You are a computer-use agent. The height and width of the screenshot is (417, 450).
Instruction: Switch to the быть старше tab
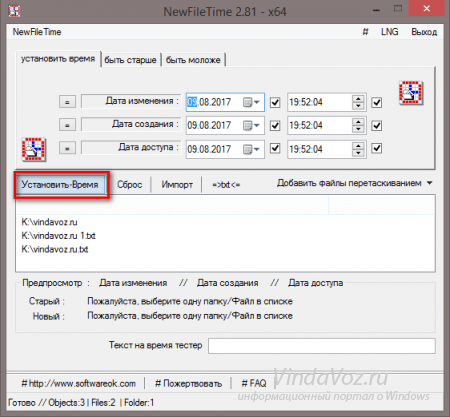point(130,60)
